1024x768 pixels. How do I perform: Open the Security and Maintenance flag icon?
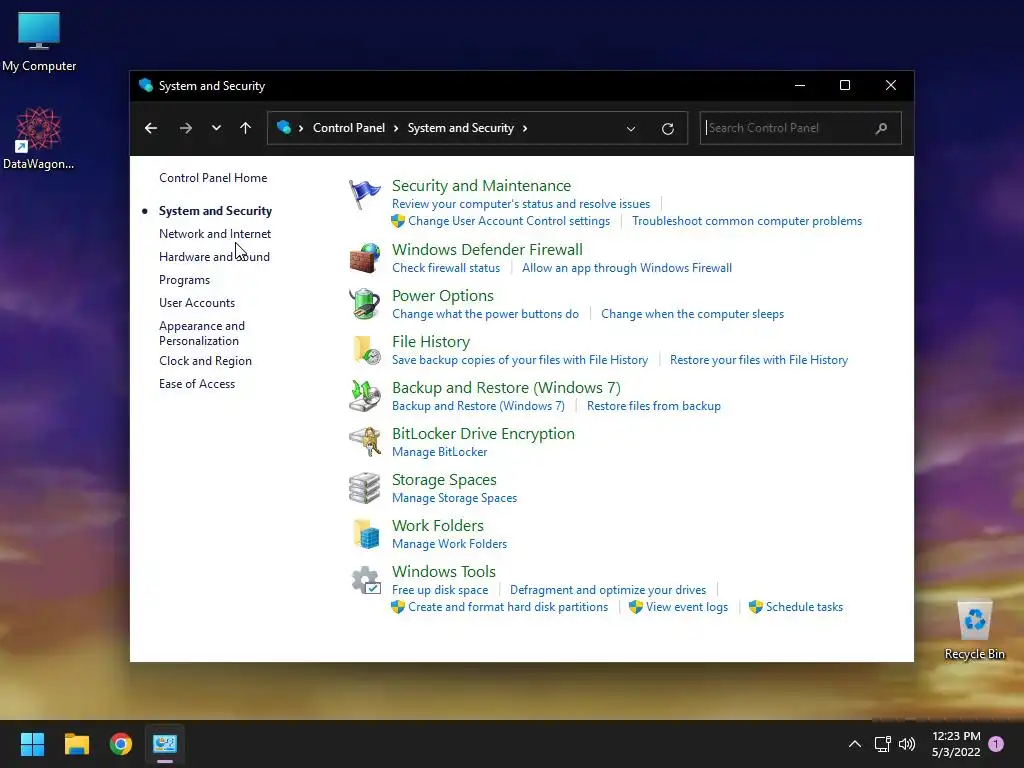tap(364, 194)
